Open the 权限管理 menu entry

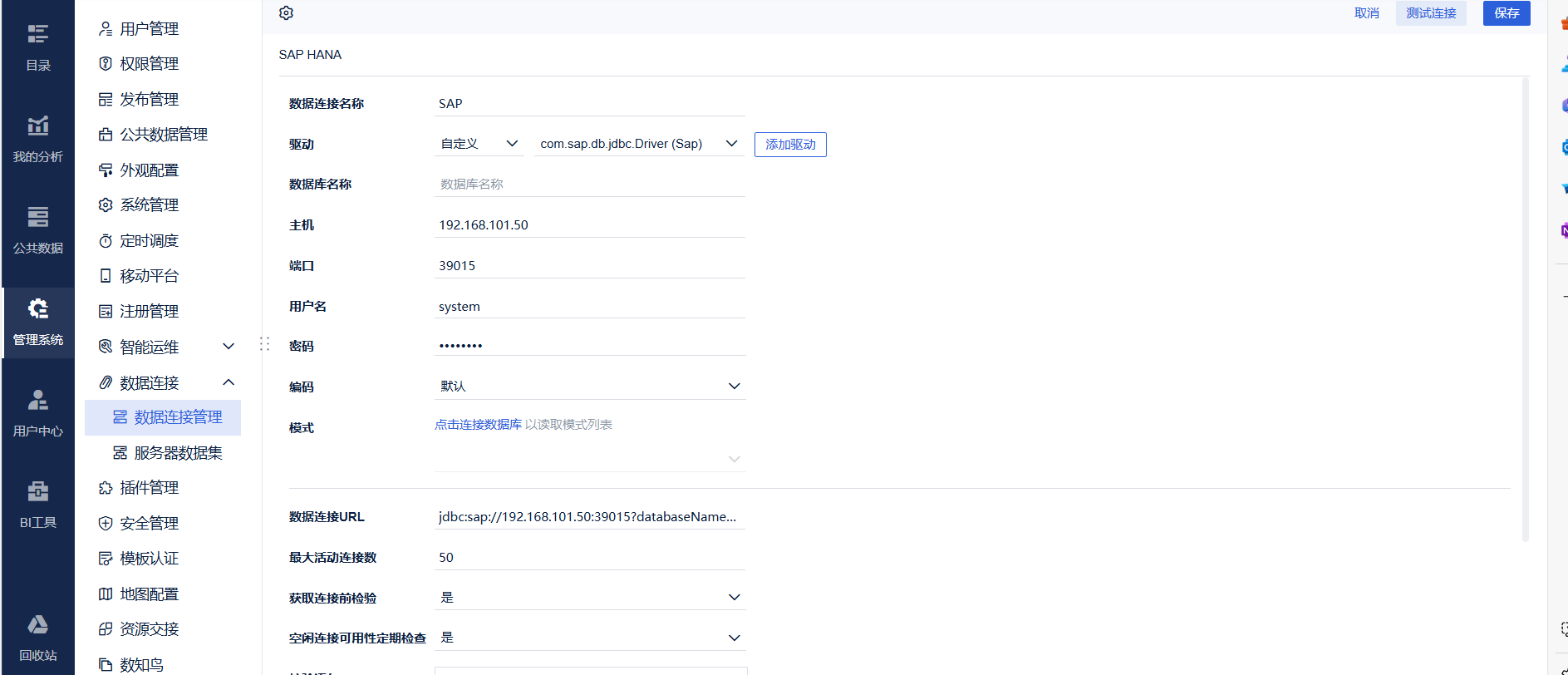coord(150,64)
